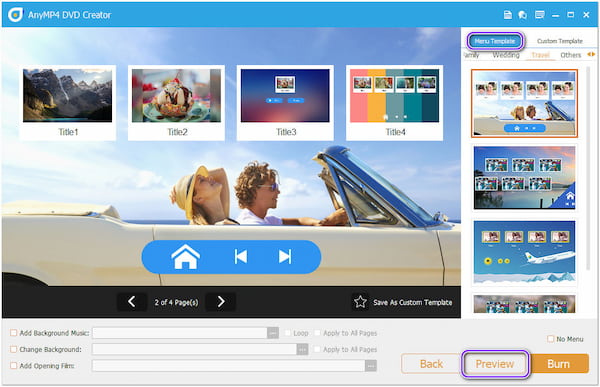Go to the previous menu page arrow
This screenshot has width=600, height=387.
click(132, 302)
